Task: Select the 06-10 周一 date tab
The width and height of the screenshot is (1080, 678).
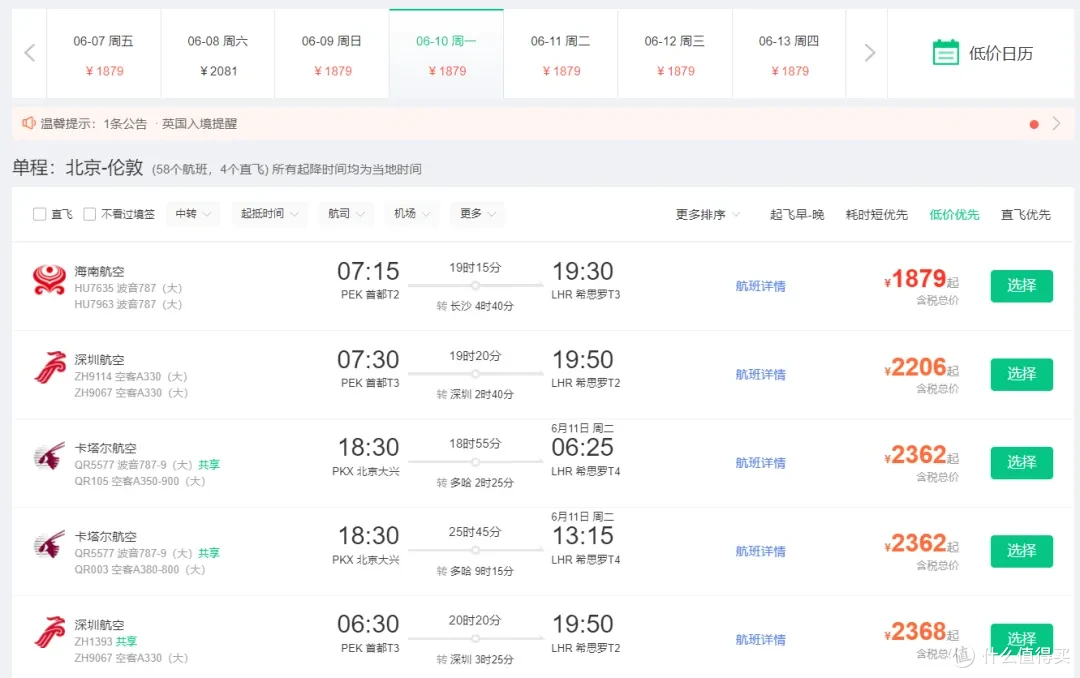Action: [x=446, y=54]
